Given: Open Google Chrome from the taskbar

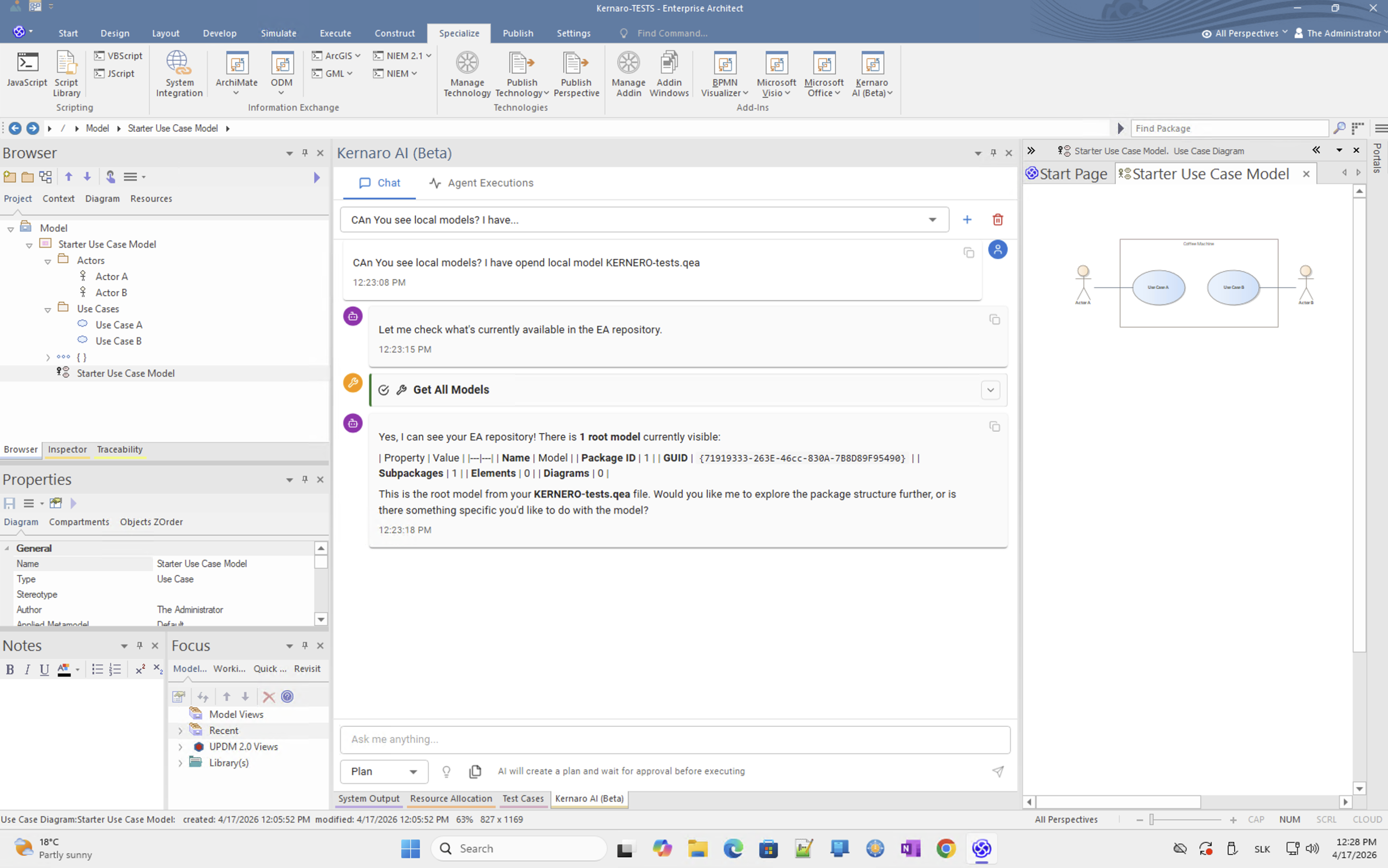Looking at the screenshot, I should click(x=946, y=849).
